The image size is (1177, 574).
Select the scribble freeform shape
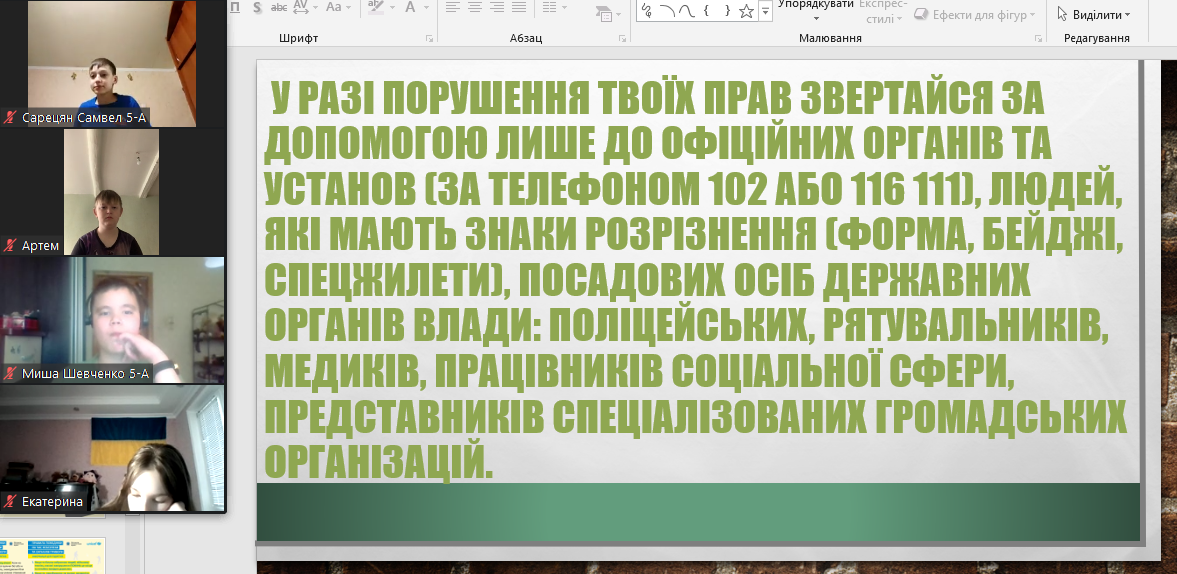coord(647,11)
